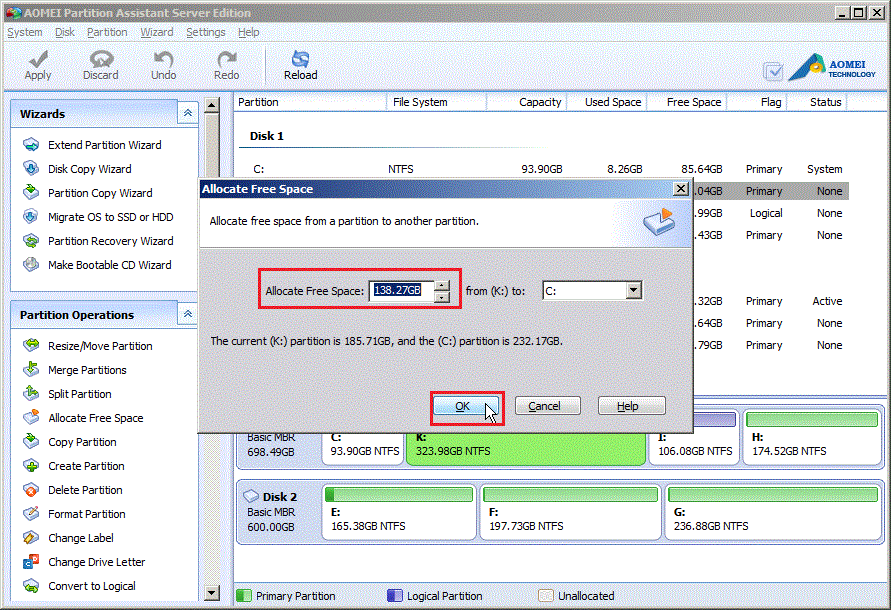Click sidebar scrollbar down arrow
This screenshot has height=610, width=891.
coord(211,593)
